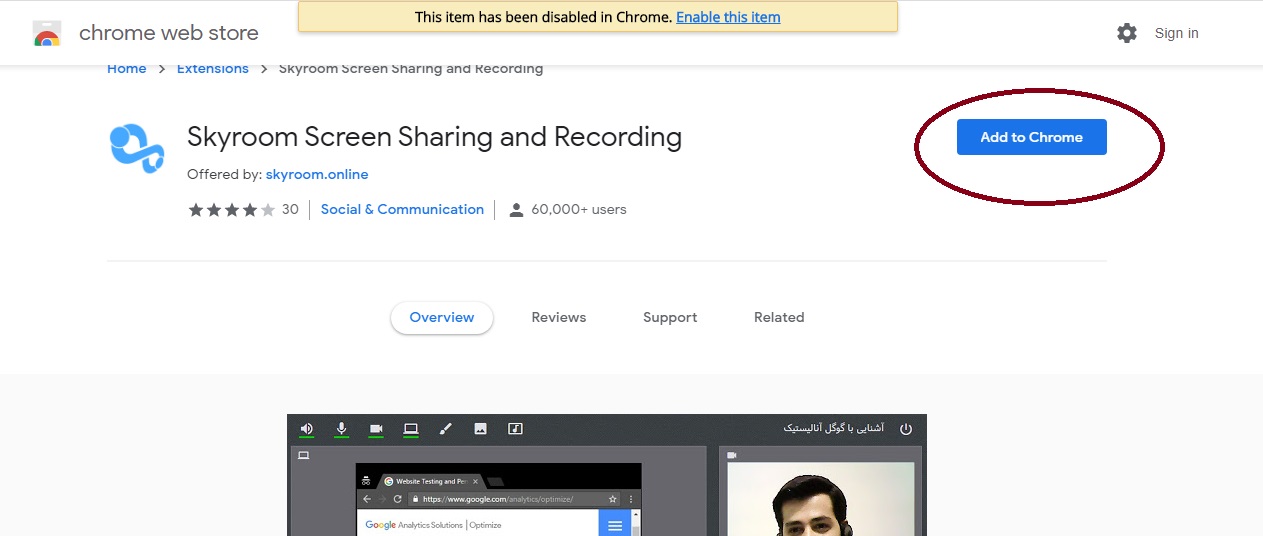The height and width of the screenshot is (536, 1263).
Task: Click the laptop screen-share icon in preview toolbar
Action: 410,429
